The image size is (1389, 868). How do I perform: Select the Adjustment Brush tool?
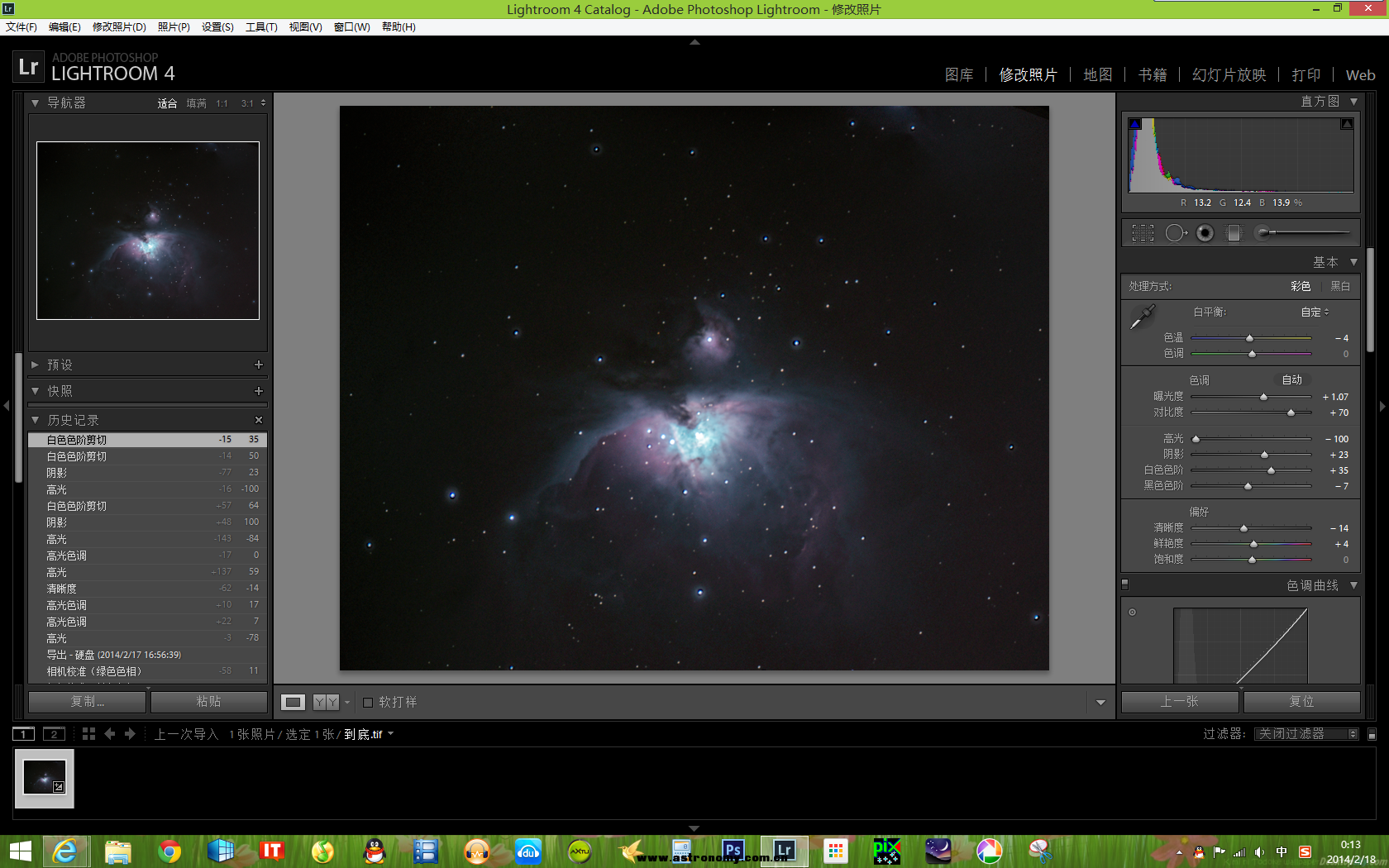tap(1302, 233)
